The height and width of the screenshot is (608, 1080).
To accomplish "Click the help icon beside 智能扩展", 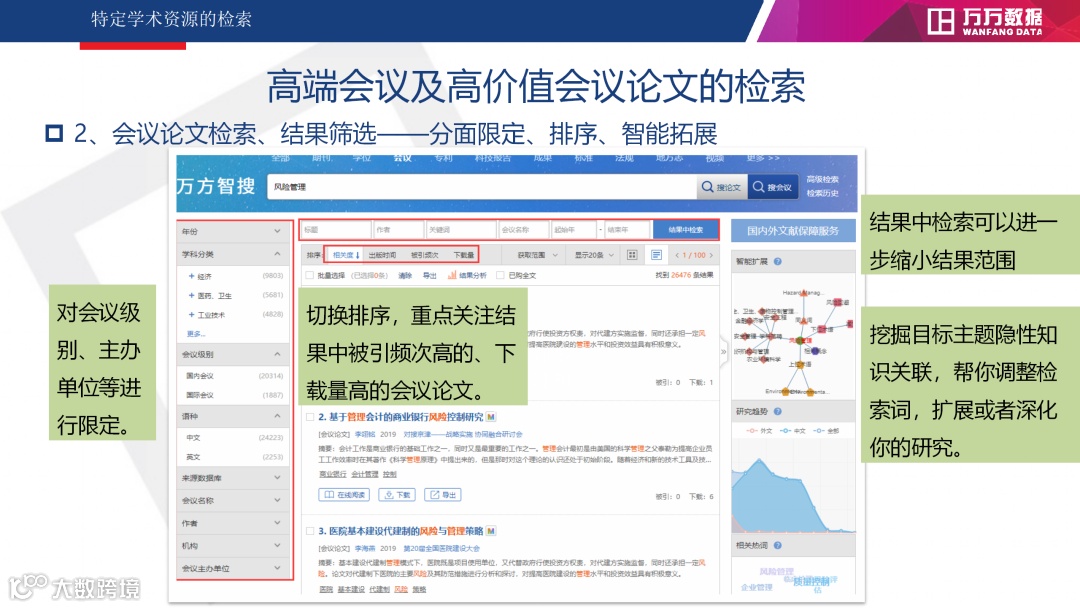I will (x=778, y=262).
